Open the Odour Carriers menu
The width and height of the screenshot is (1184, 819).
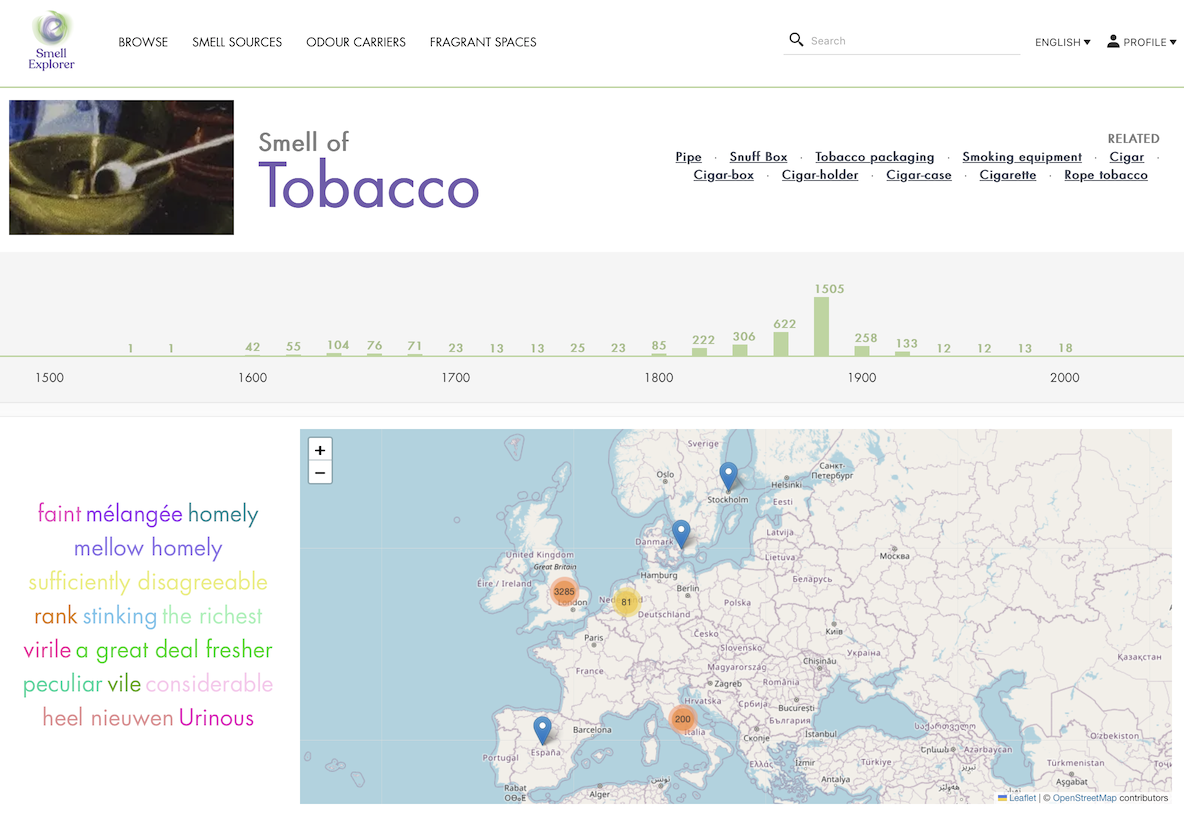tap(356, 42)
